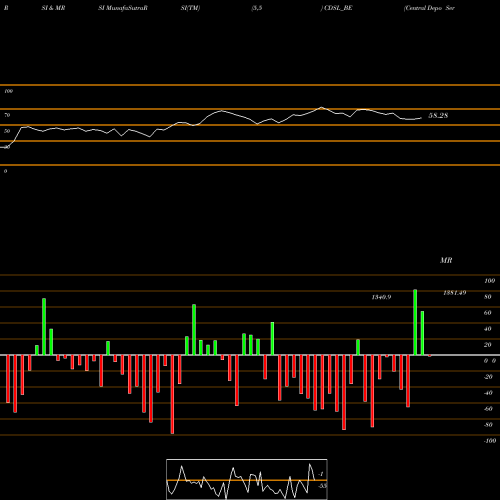Click the MR axis label -60
Viewport: 500px width, 500px height.
(488, 409)
